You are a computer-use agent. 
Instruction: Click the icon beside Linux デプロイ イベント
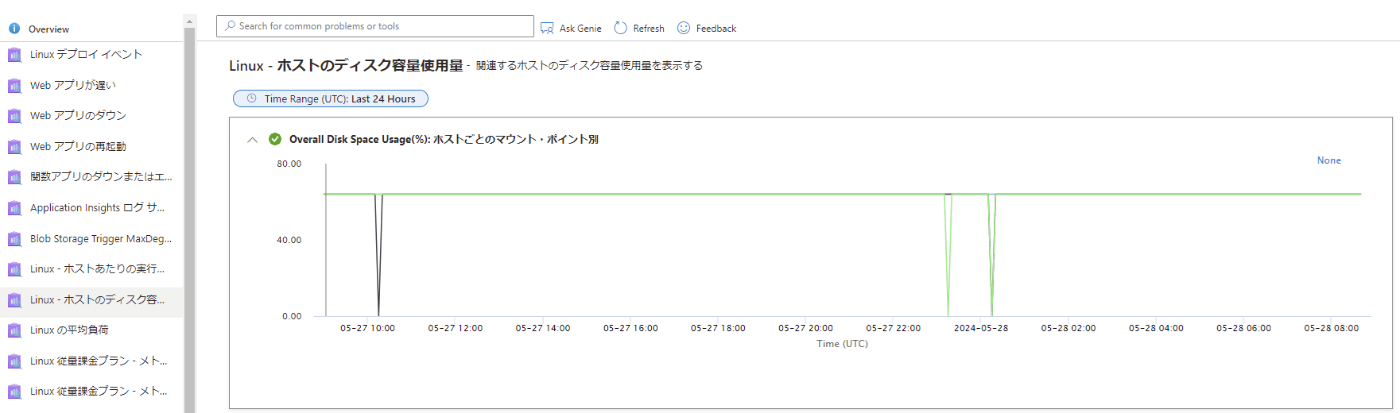14,55
